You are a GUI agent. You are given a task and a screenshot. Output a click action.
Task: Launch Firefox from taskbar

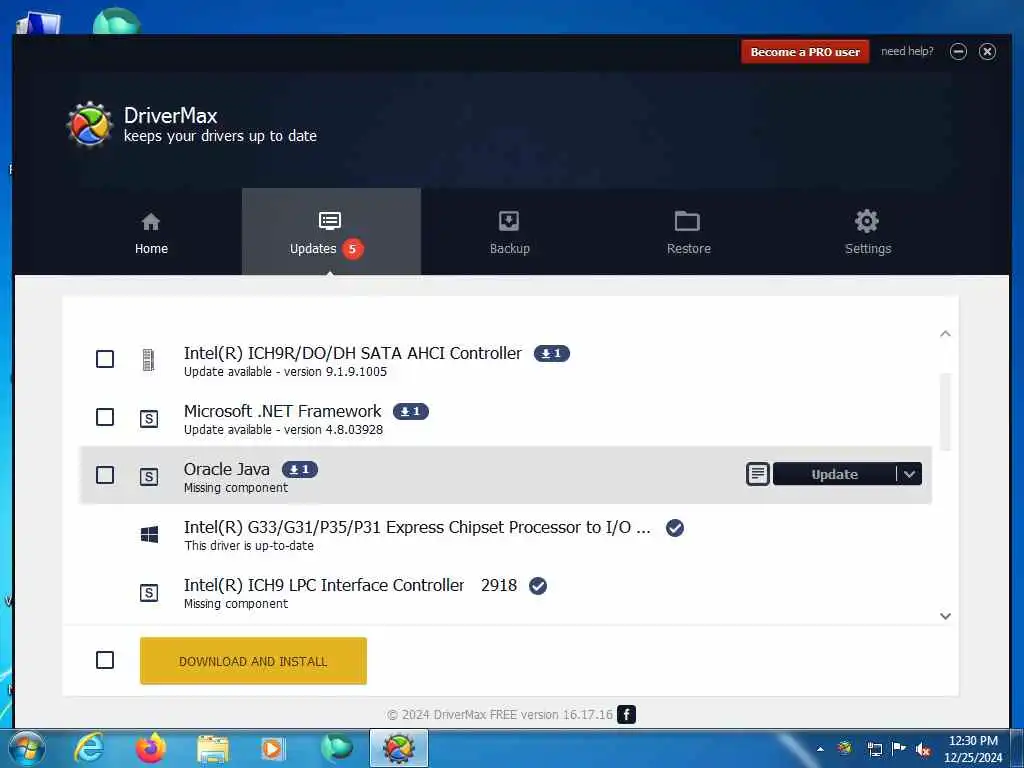click(x=151, y=749)
